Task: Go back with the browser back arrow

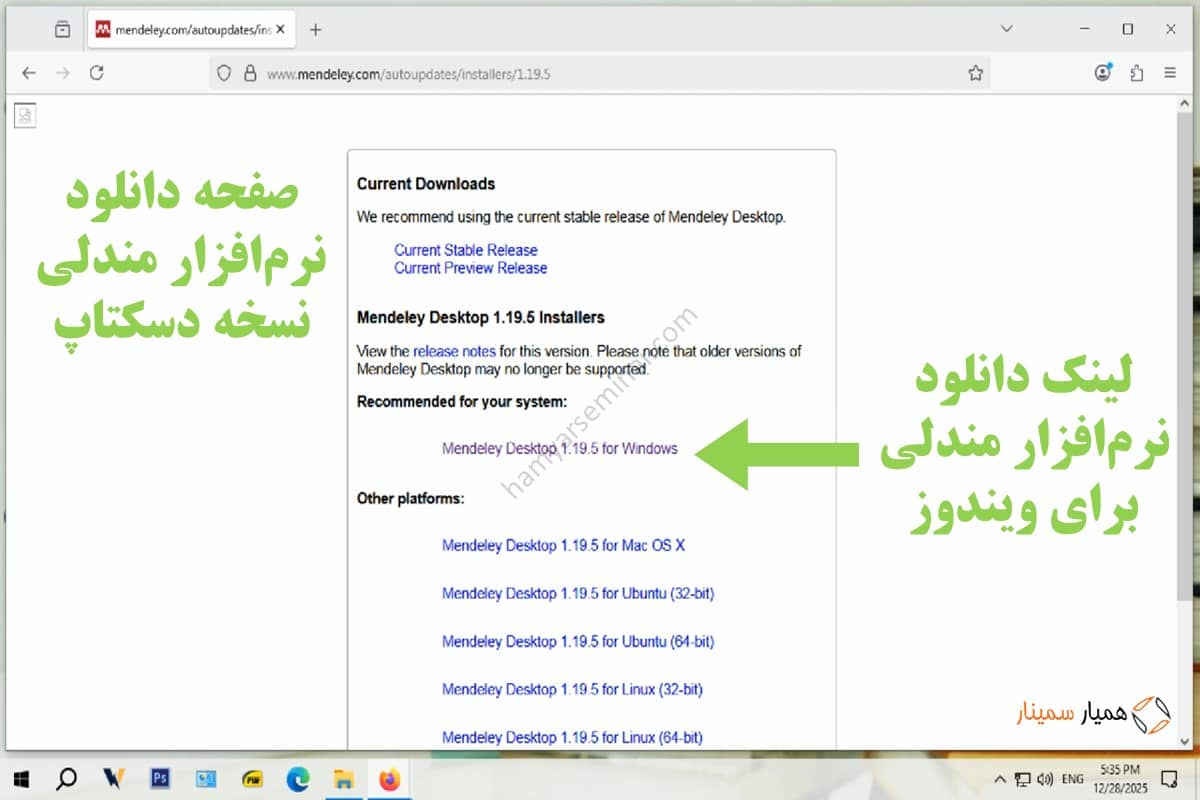Action: [28, 73]
